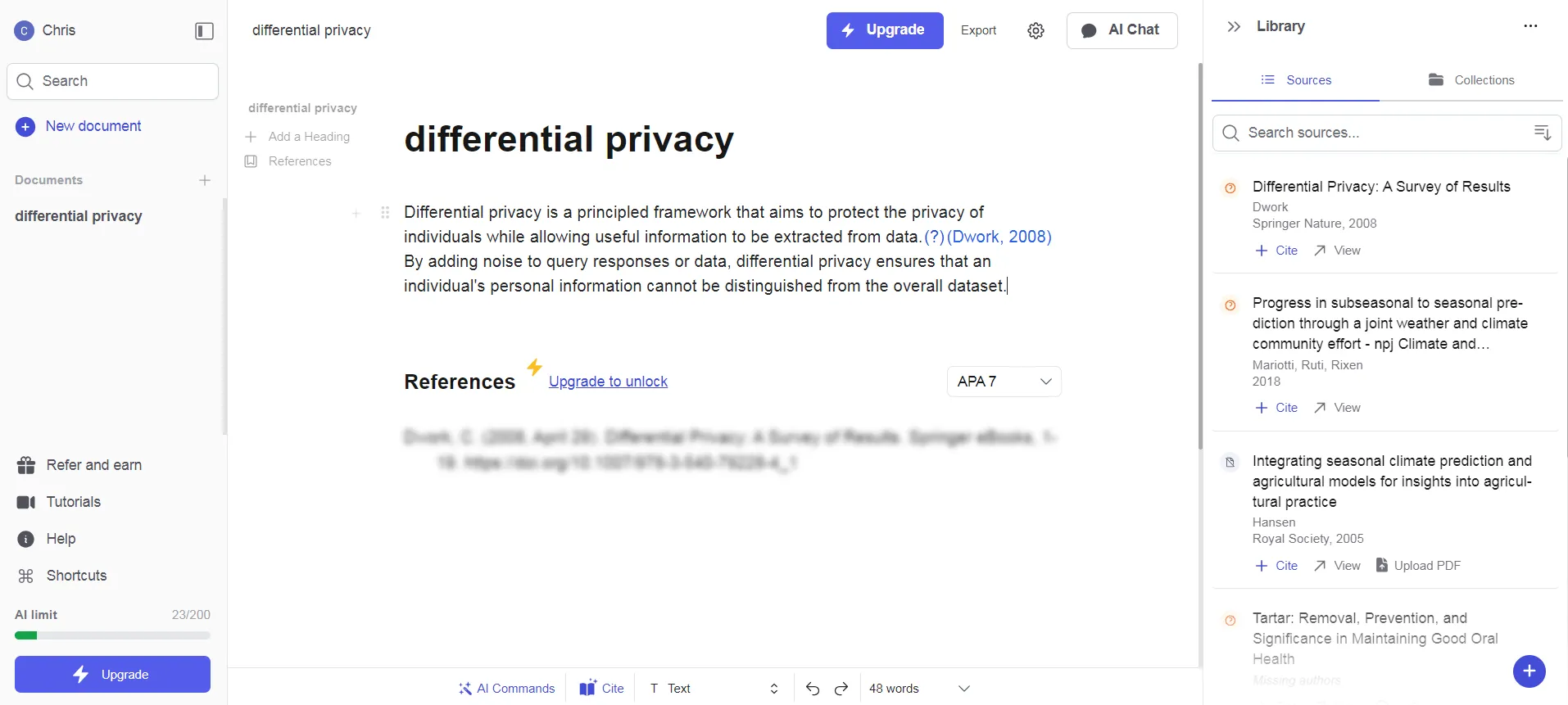Collapse the Library panel with double chevron
The image size is (1568, 705).
pos(1234,26)
